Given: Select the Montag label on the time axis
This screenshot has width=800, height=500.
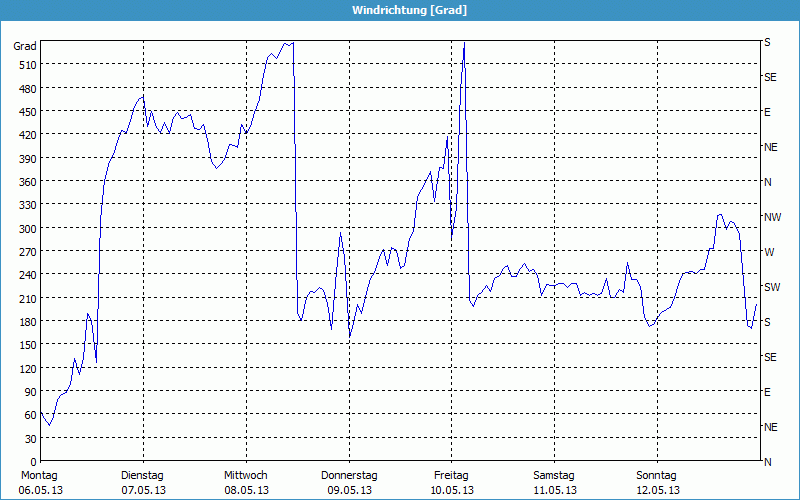Looking at the screenshot, I should [x=38, y=475].
